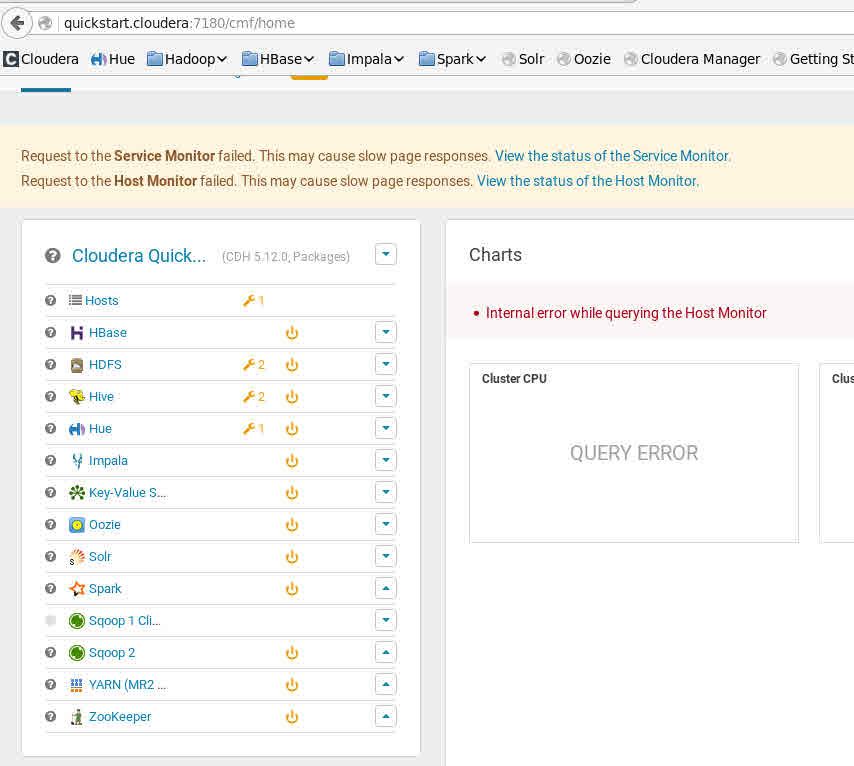Viewport: 854px width, 766px height.
Task: Open Oozie actions dropdown
Action: click(x=386, y=524)
